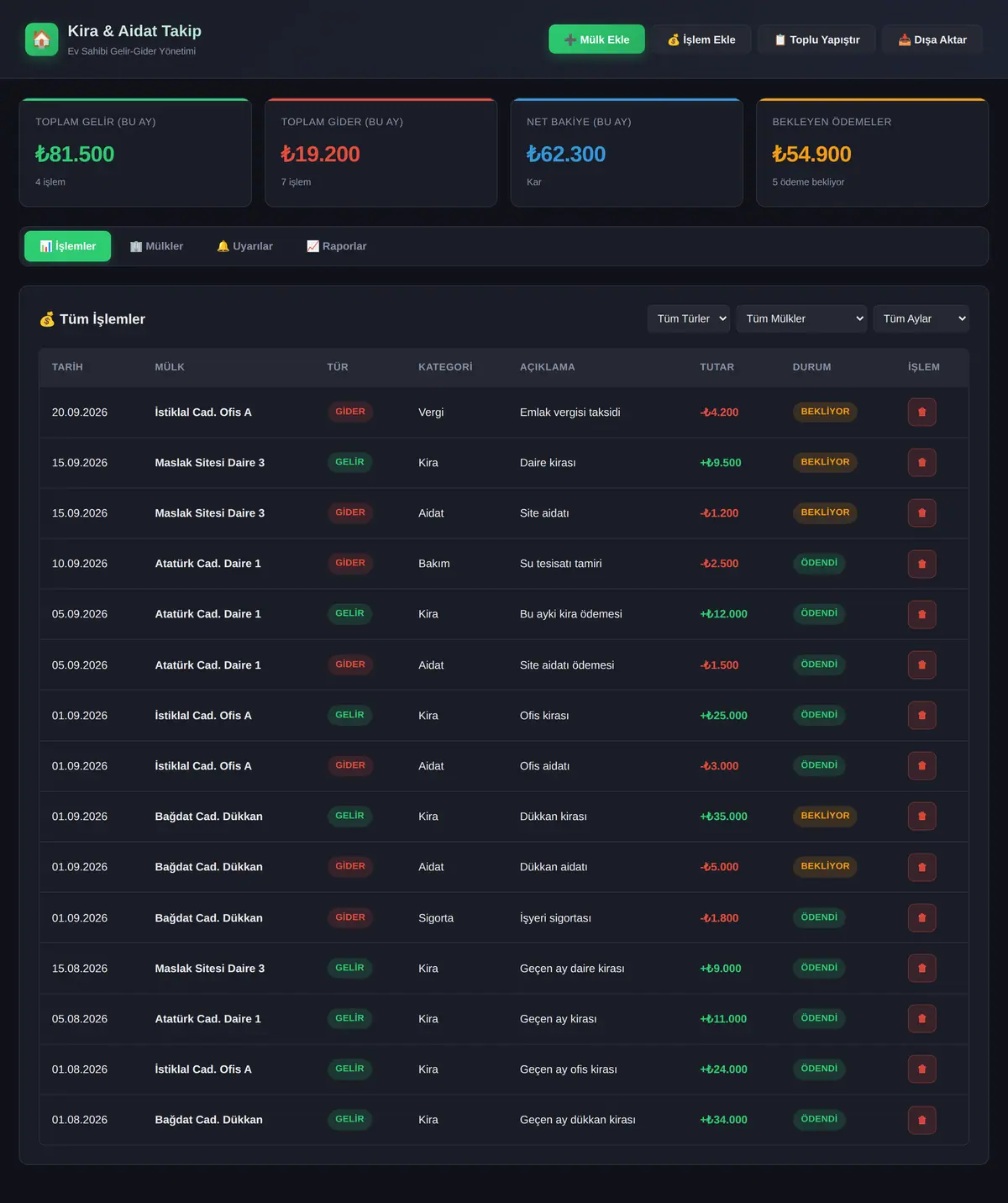
Task: Go to the Uyarılar tab
Action: point(244,246)
